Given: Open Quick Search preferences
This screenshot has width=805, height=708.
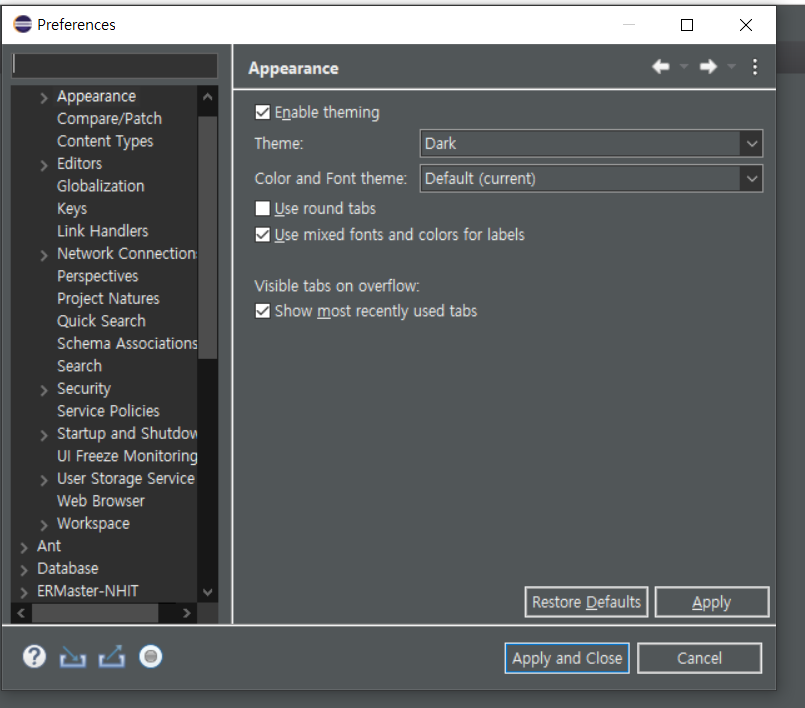Looking at the screenshot, I should [101, 321].
